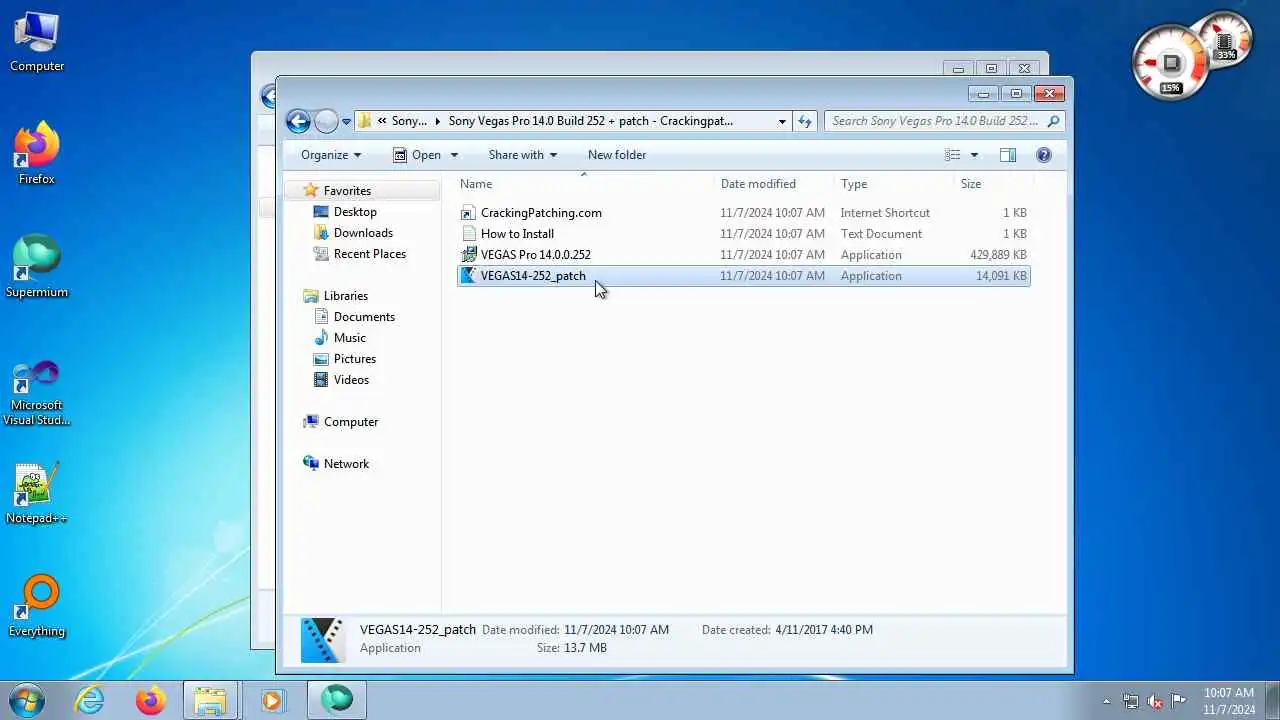Expand the address bar history dropdown
The height and width of the screenshot is (720, 1280).
coord(782,121)
